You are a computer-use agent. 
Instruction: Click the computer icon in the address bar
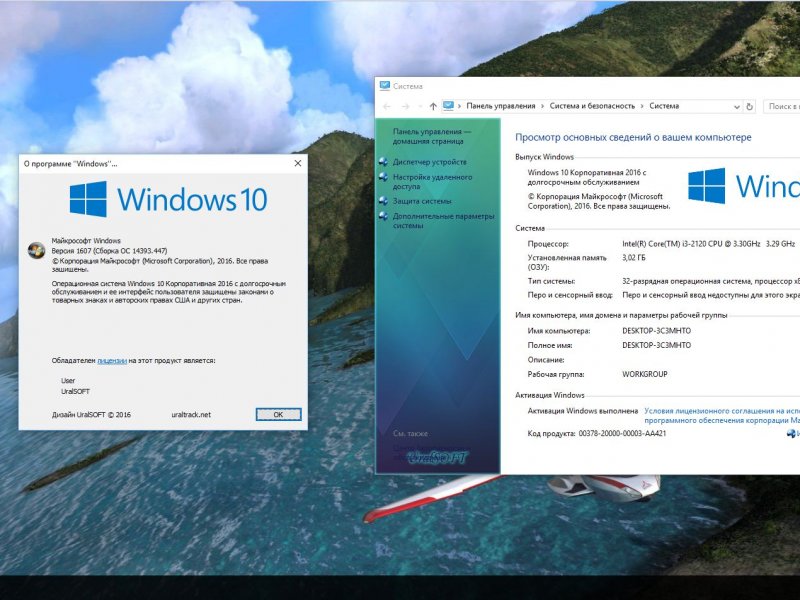[448, 106]
